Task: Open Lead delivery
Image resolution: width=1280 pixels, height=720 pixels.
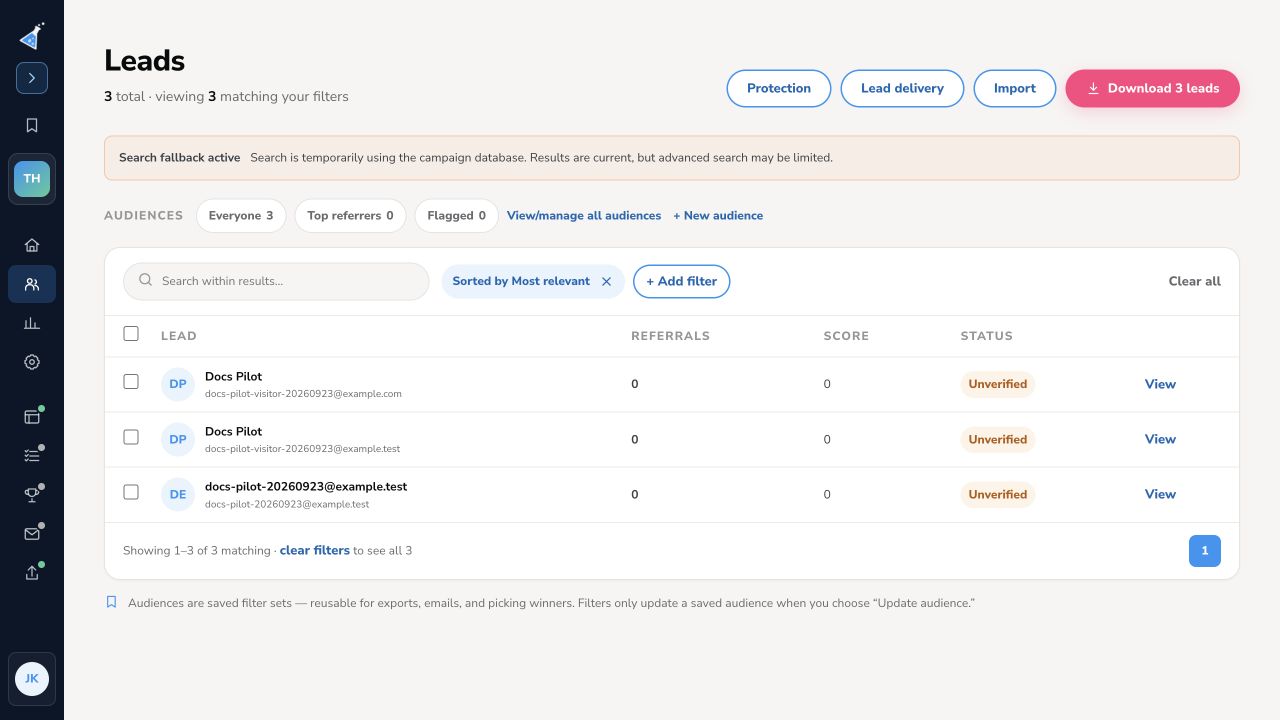Action: [x=902, y=88]
